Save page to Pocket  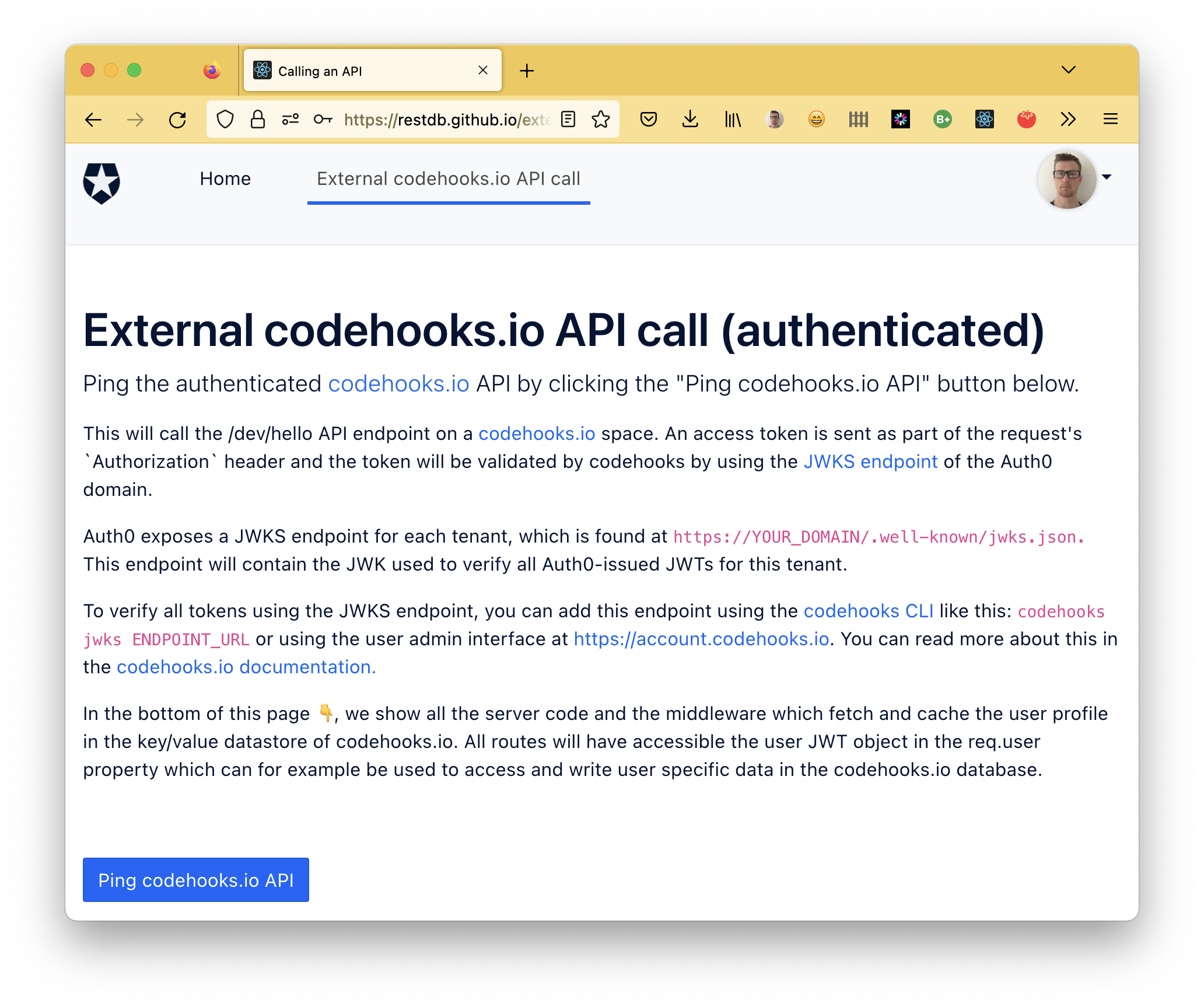(x=649, y=120)
